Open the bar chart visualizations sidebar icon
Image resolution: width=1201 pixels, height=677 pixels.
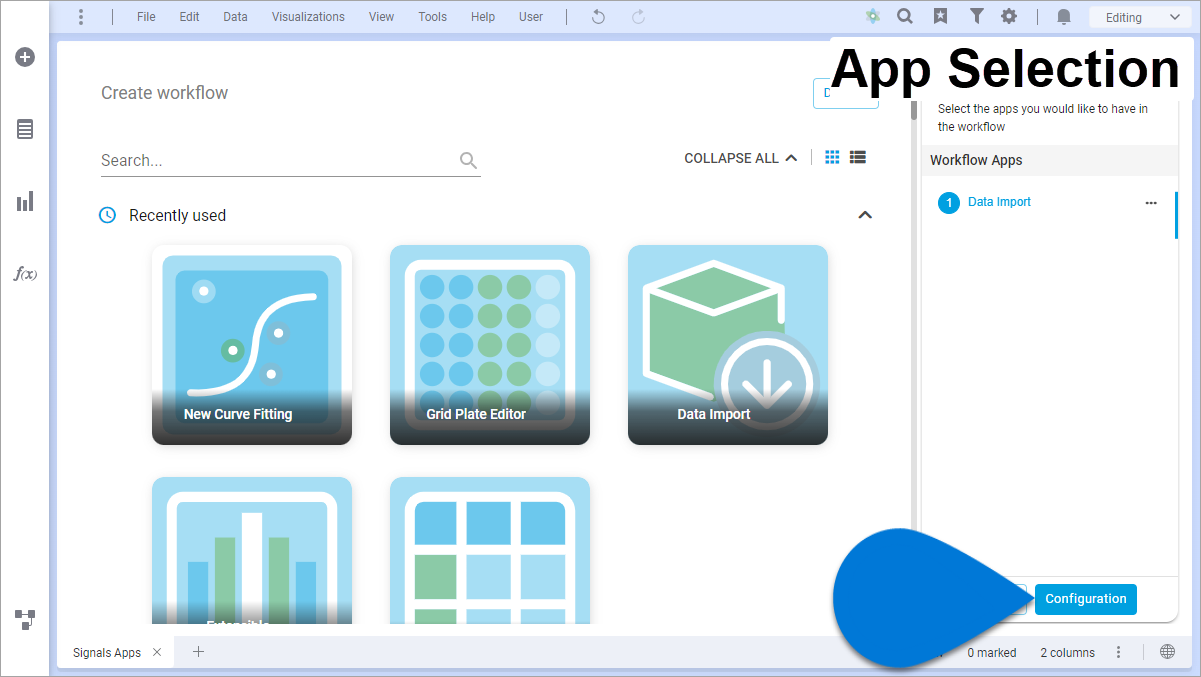pos(25,201)
